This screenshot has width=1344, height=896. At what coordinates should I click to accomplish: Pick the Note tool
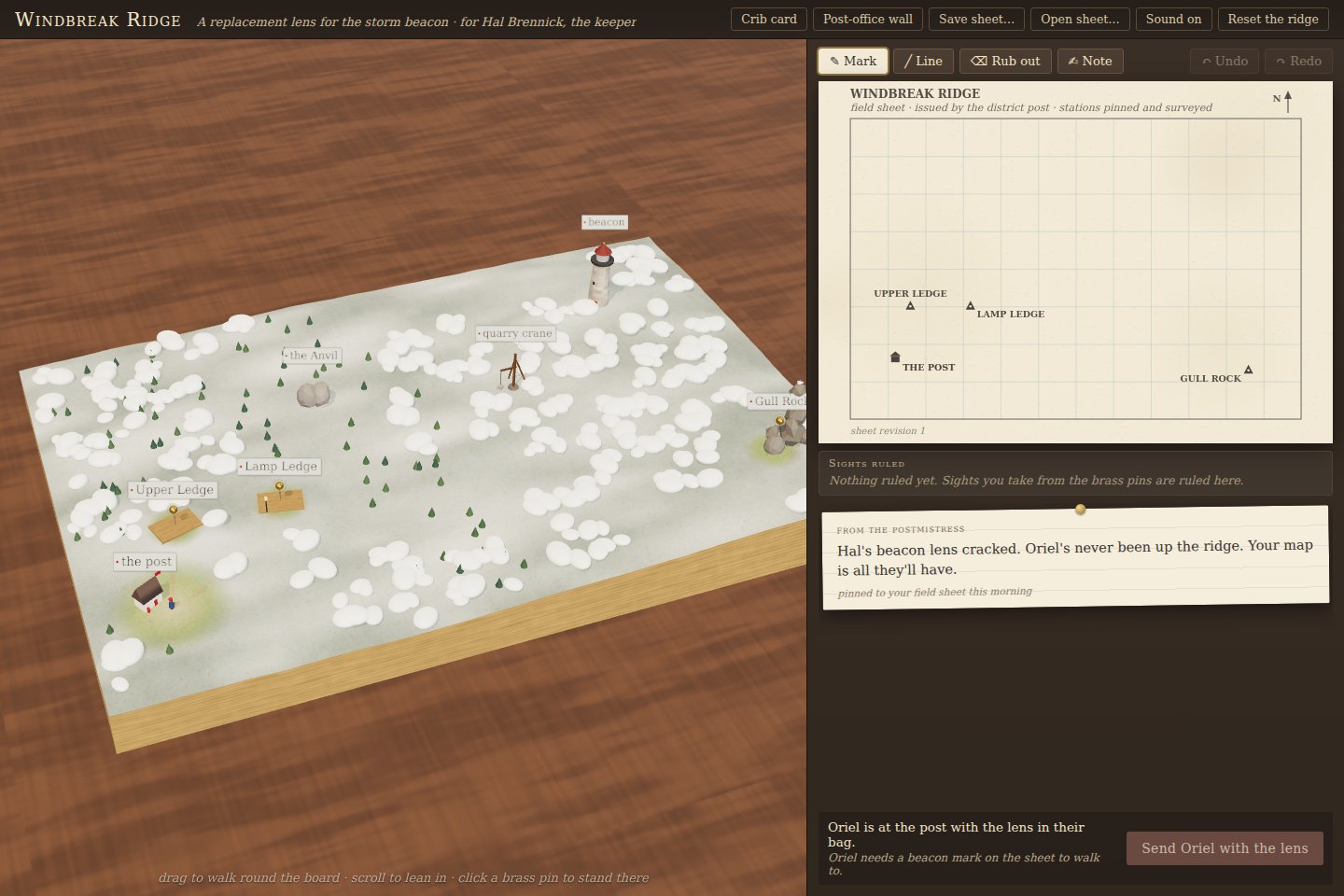pyautogui.click(x=1090, y=61)
